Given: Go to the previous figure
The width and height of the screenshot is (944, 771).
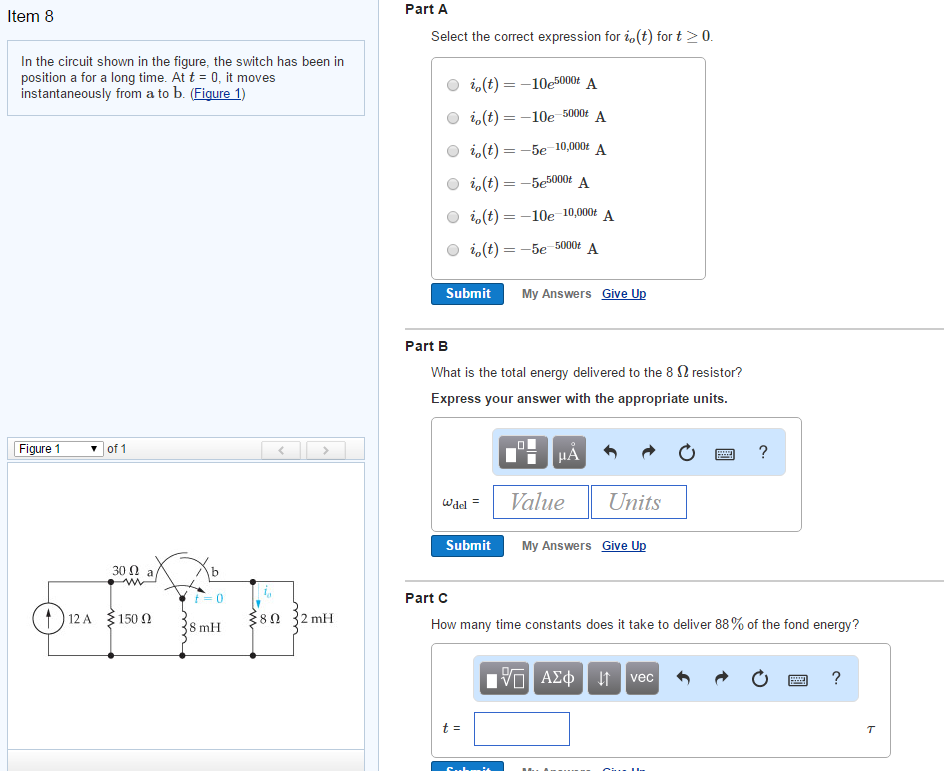Looking at the screenshot, I should (x=281, y=450).
